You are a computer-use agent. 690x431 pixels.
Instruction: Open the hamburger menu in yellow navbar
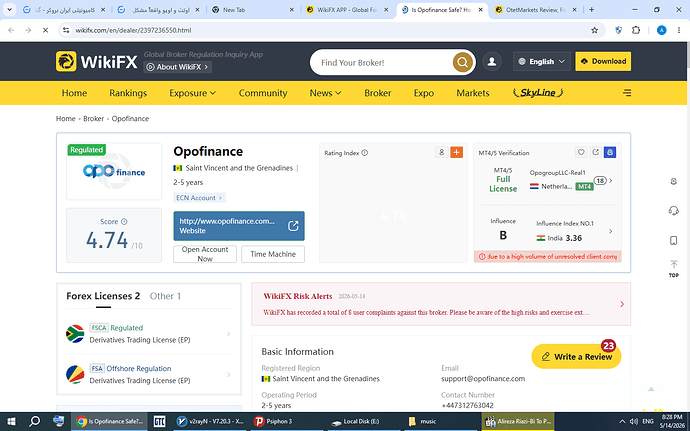tap(627, 92)
